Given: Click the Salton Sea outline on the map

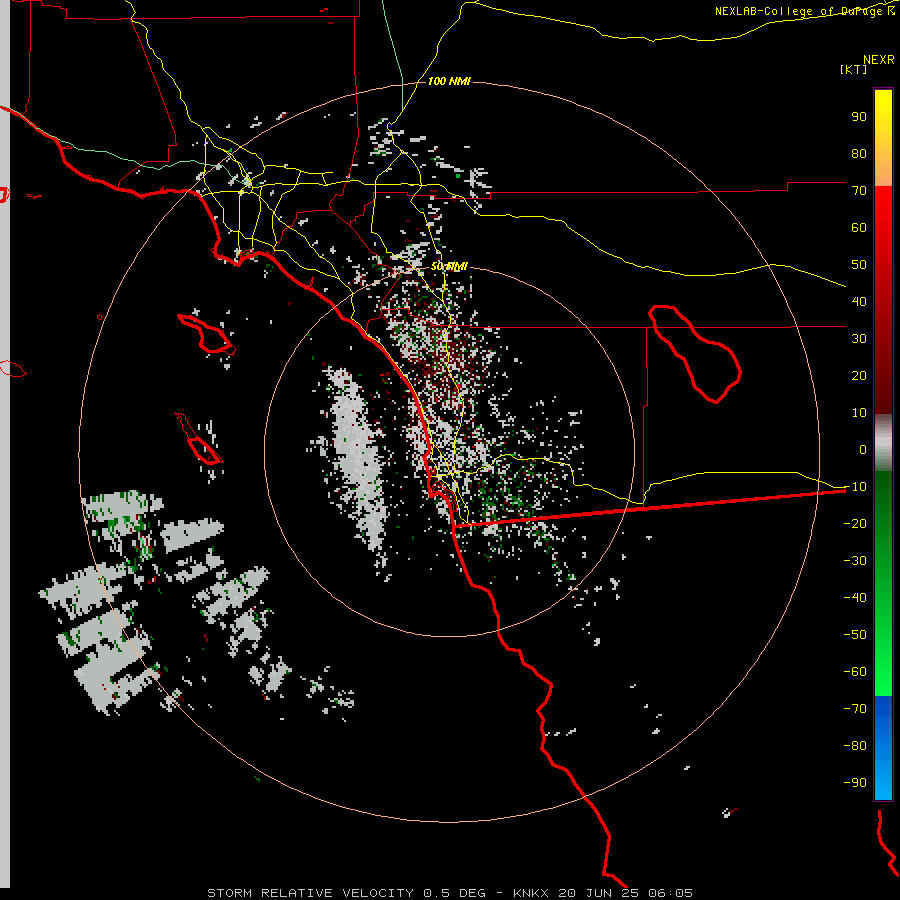Looking at the screenshot, I should coord(695,354).
